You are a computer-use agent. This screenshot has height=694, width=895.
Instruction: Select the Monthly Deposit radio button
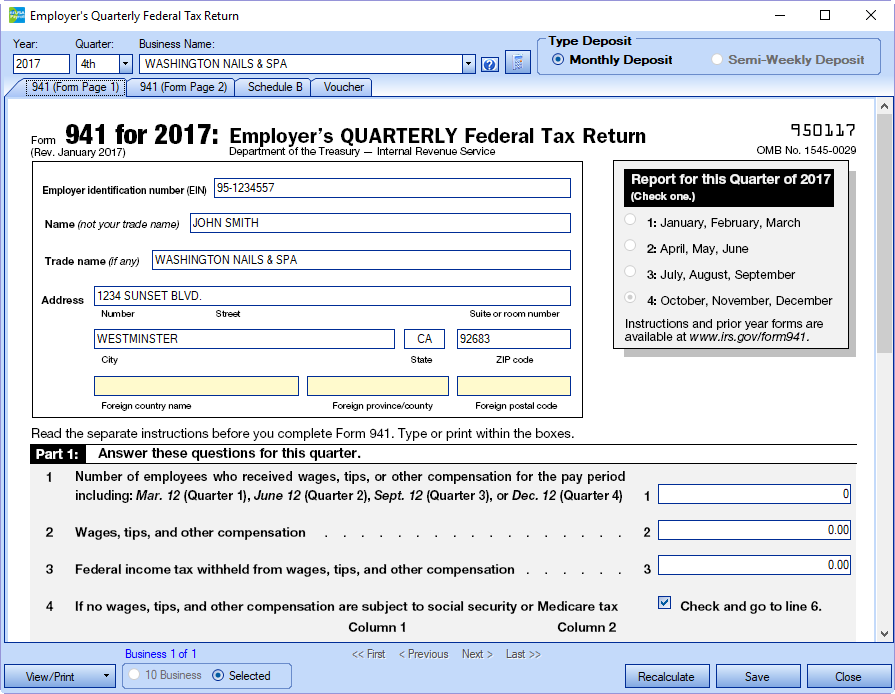[x=558, y=60]
